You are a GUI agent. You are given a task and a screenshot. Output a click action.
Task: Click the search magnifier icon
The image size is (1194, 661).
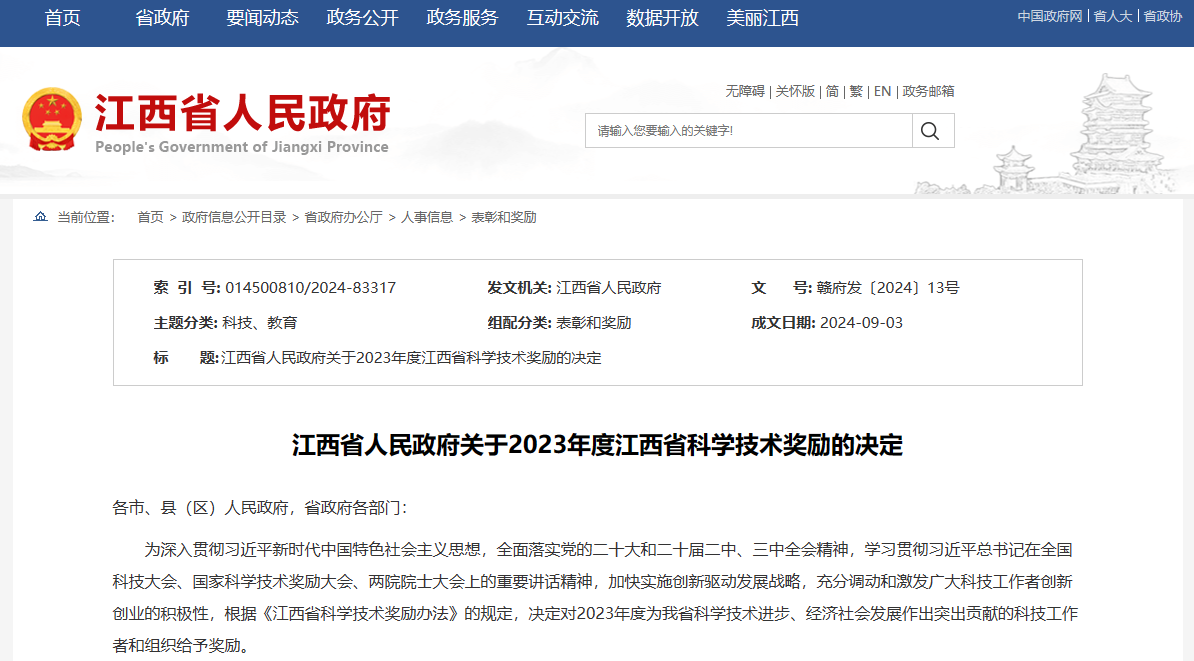pos(931,130)
